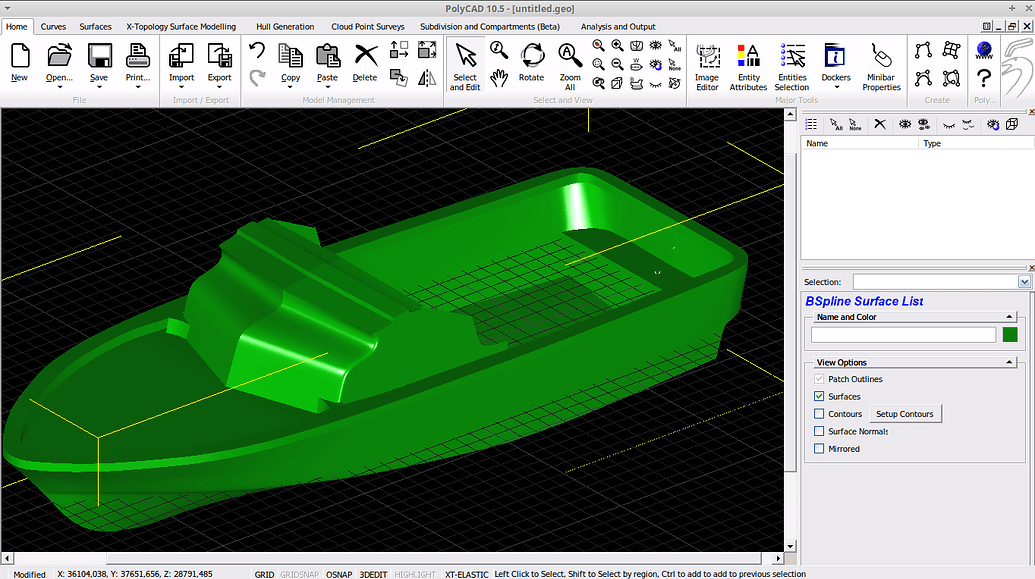The image size is (1035, 579).
Task: Click XT-ELASTIC in status bar
Action: point(467,574)
